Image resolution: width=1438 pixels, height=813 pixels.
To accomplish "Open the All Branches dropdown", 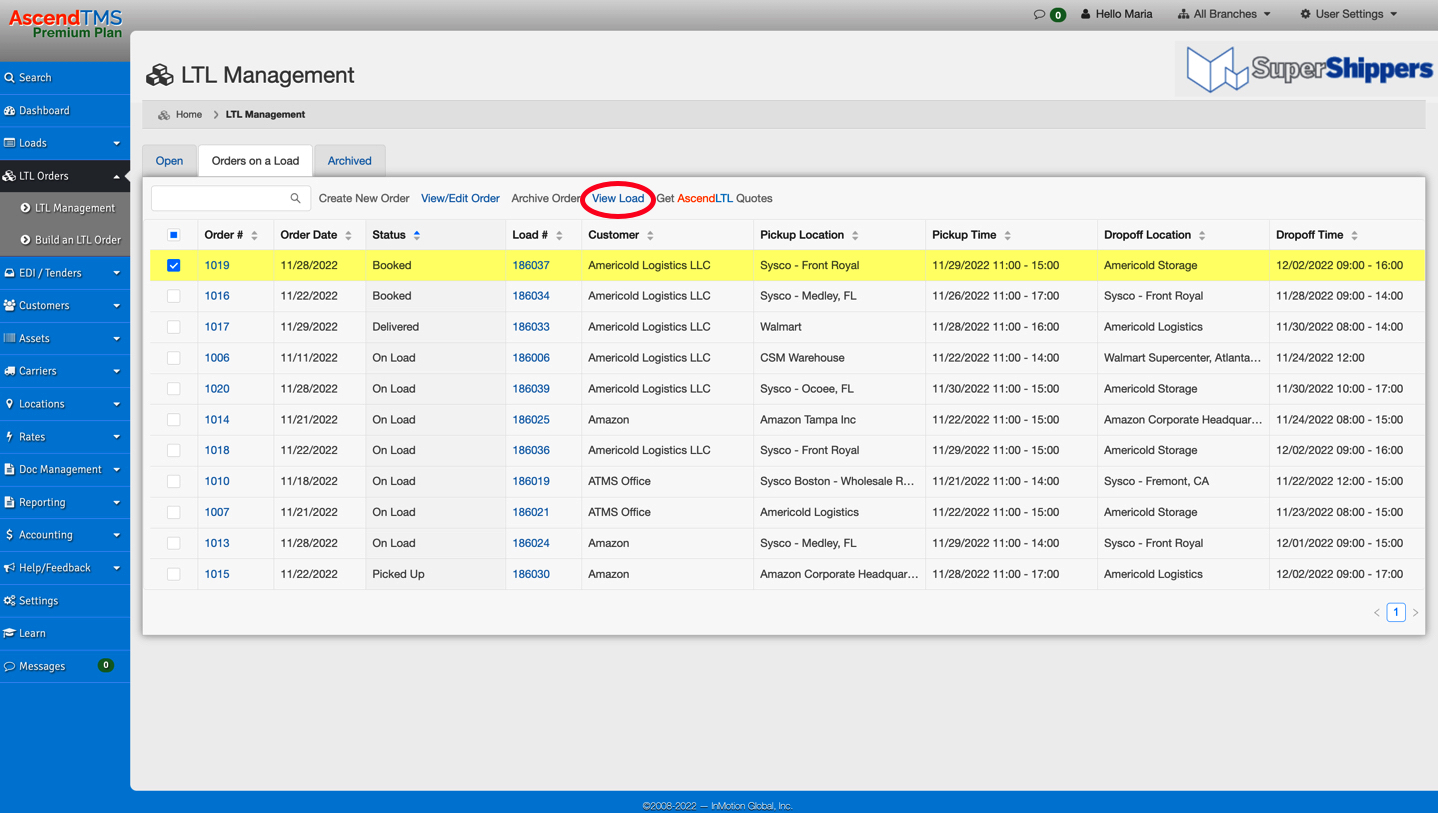I will coord(1224,14).
